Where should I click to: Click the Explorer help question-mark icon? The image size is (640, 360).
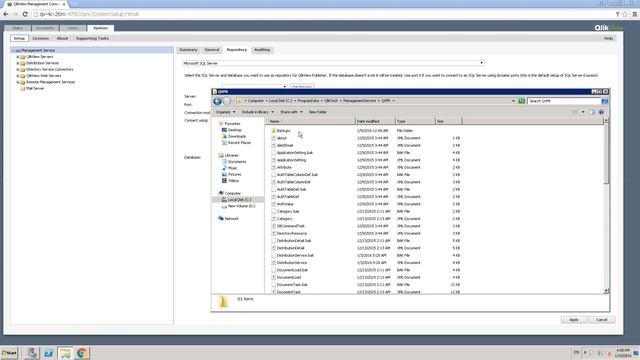(601, 112)
